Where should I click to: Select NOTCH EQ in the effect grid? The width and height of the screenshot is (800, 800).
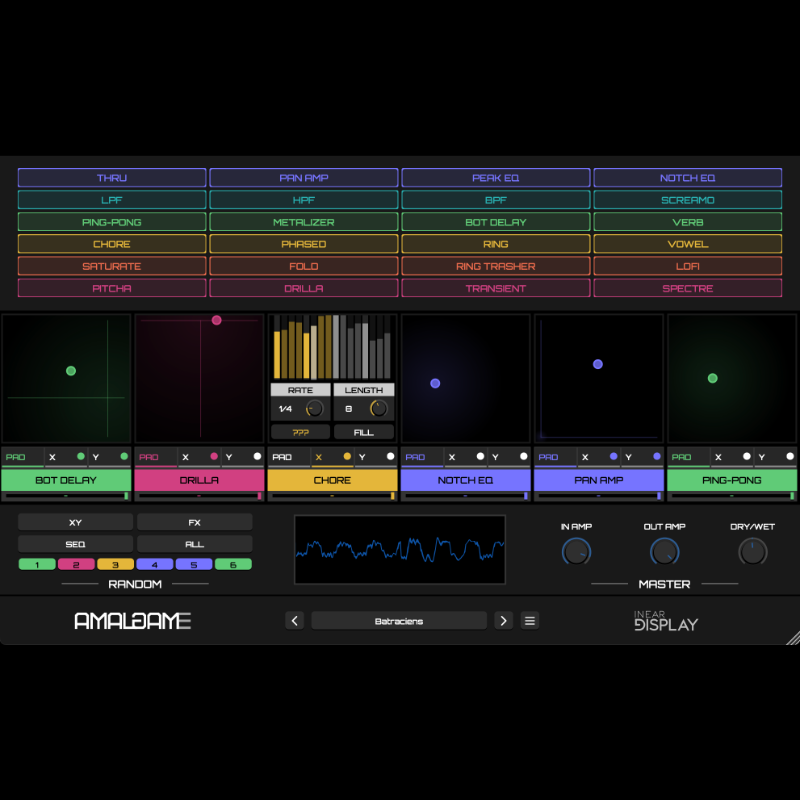click(x=687, y=178)
